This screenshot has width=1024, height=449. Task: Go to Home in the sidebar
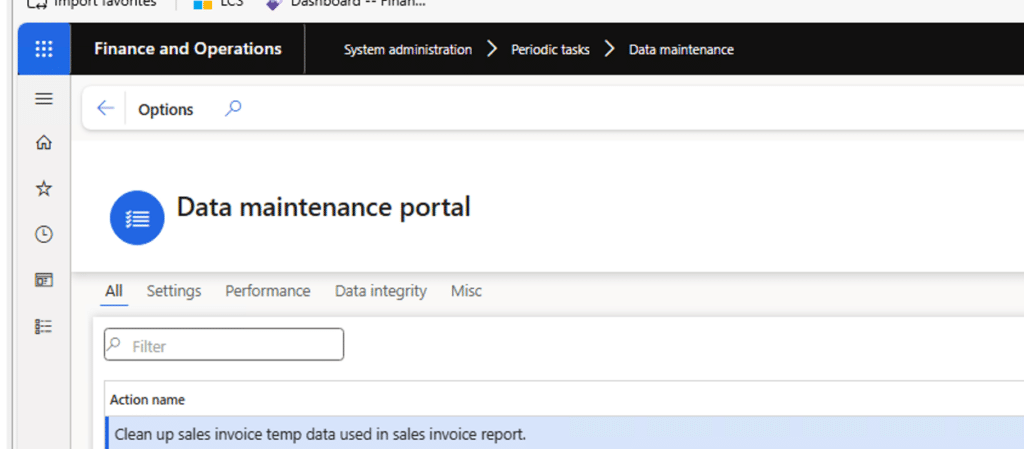pos(44,142)
